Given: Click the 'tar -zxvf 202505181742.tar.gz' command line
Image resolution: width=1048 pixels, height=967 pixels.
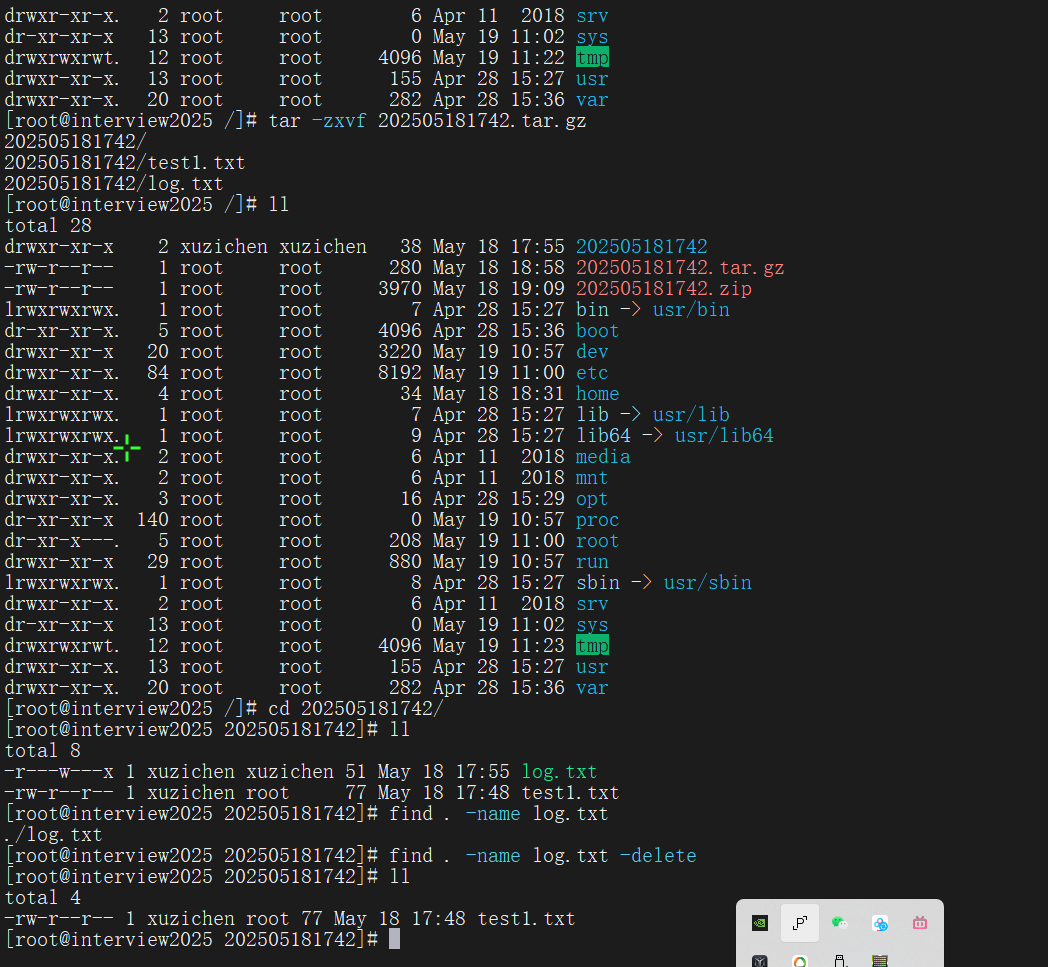Looking at the screenshot, I should [x=427, y=121].
